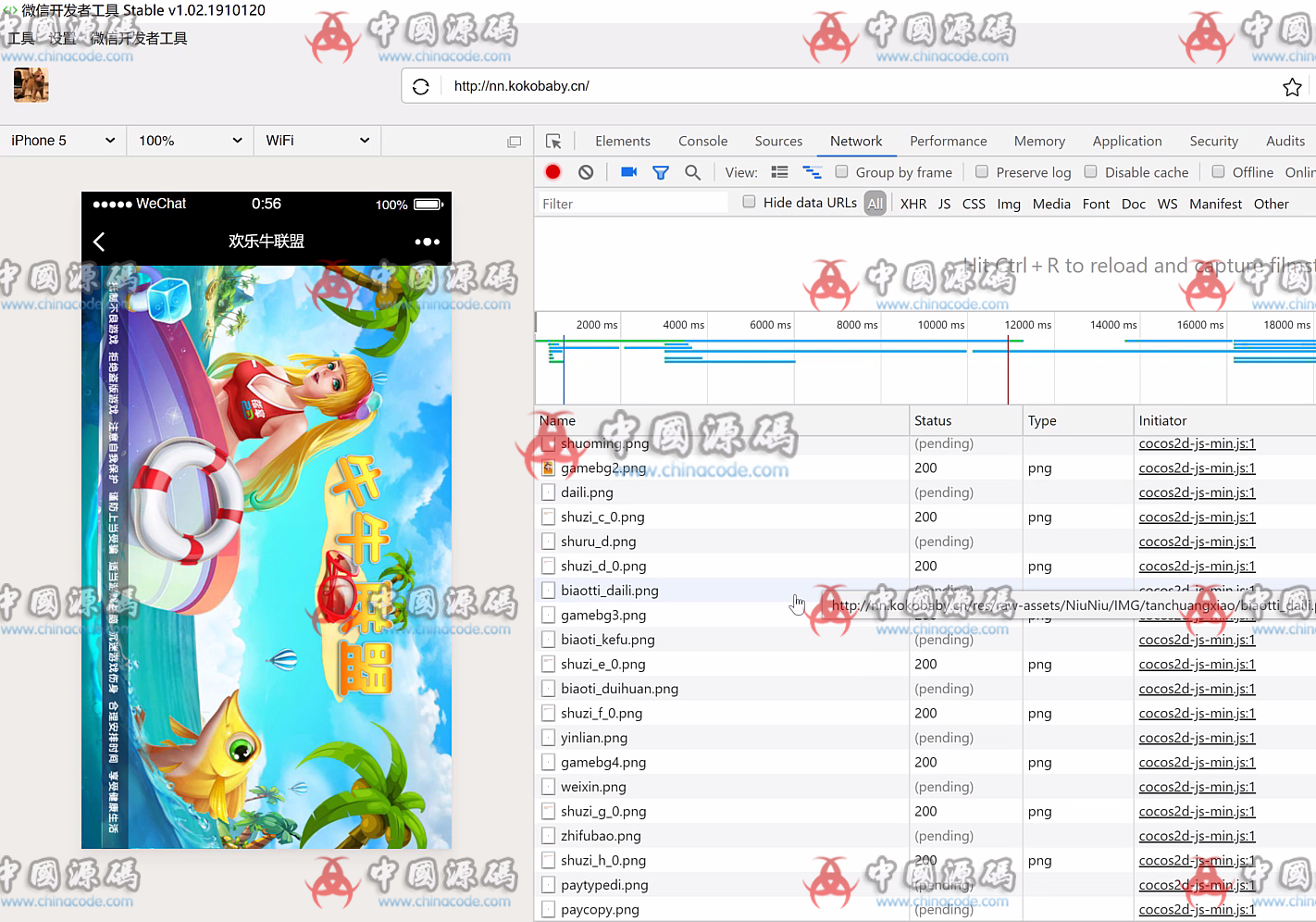The image size is (1316, 922).
Task: Toggle the filter funnel icon
Action: (x=661, y=172)
